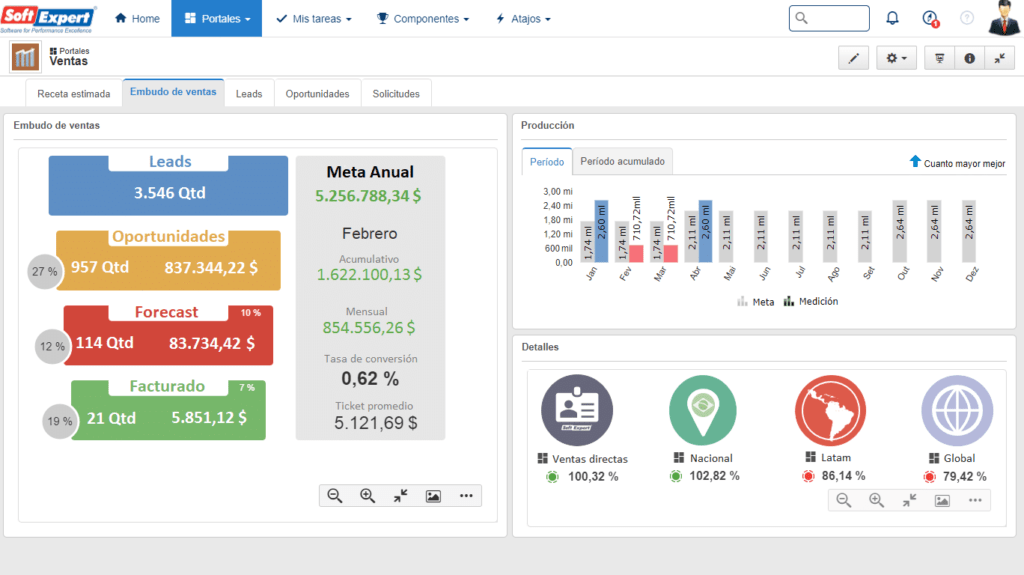Click the compass icon with red badge
Image resolution: width=1024 pixels, height=575 pixels.
point(930,18)
